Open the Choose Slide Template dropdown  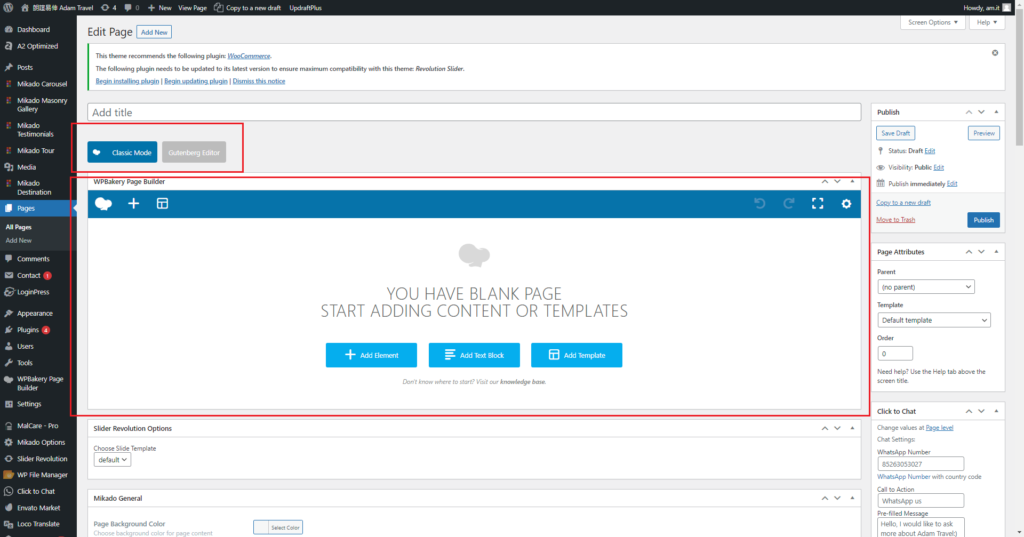click(x=112, y=460)
